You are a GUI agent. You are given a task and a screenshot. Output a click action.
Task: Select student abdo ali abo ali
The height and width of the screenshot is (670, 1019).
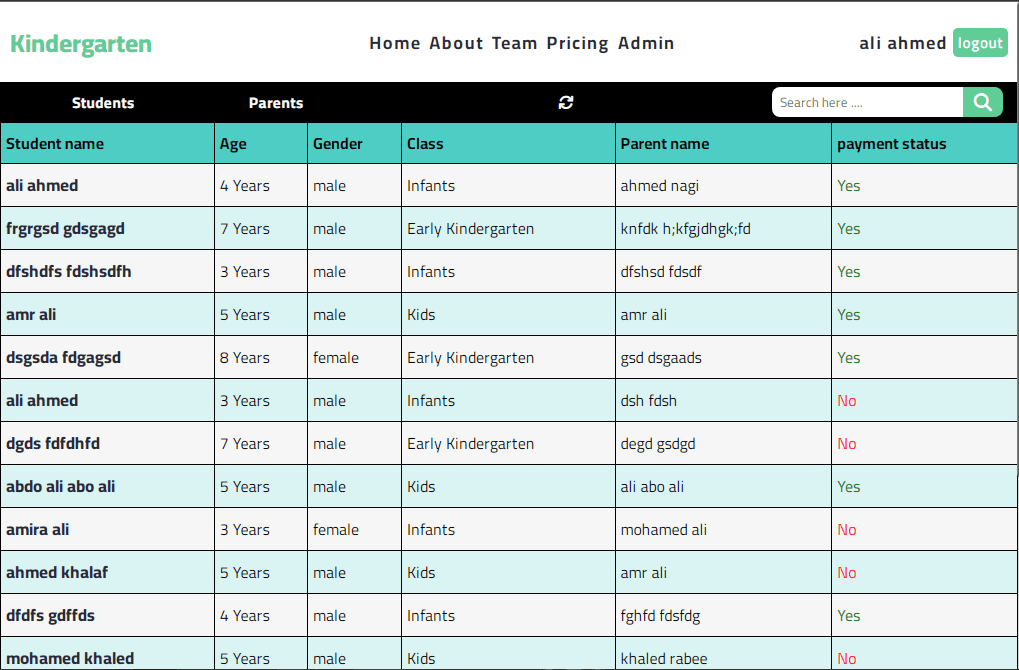61,487
